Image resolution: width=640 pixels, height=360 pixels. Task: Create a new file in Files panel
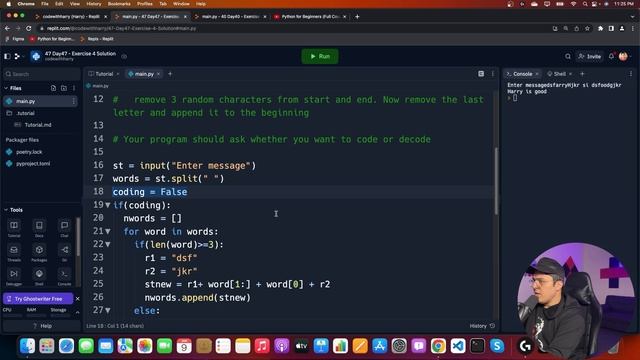point(53,88)
